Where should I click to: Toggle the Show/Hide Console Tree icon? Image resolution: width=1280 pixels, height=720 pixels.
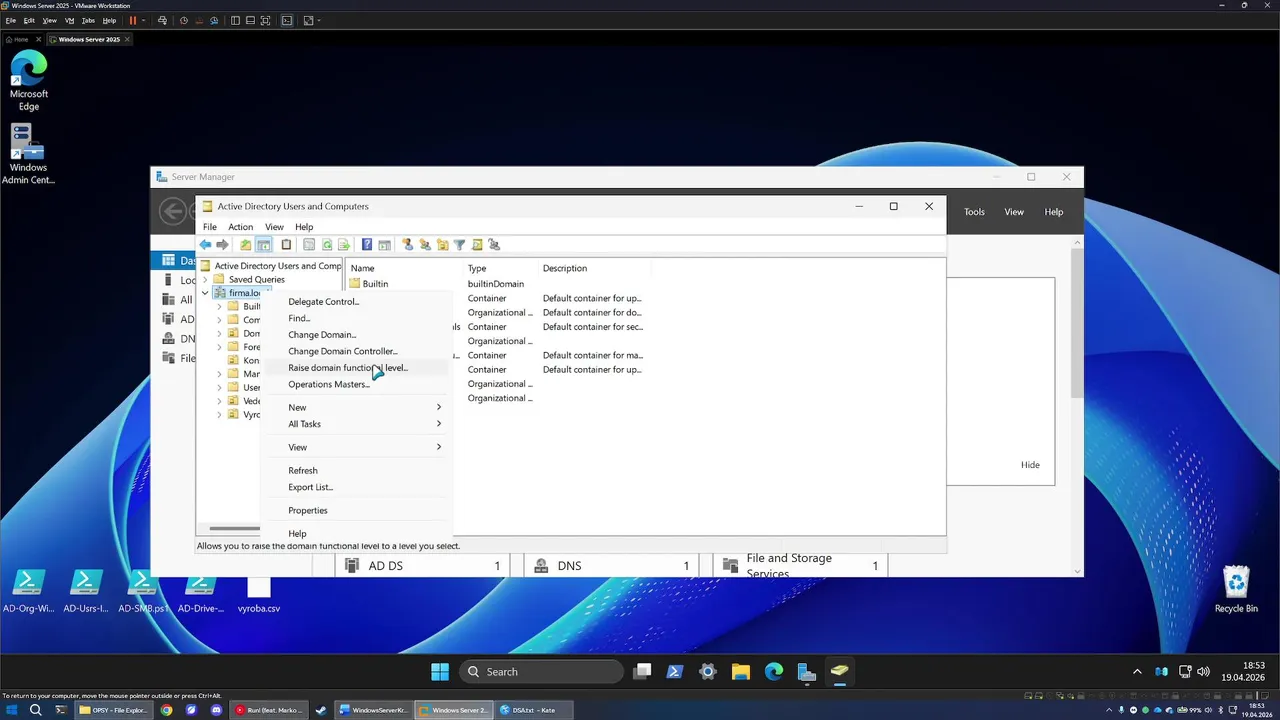tap(264, 245)
